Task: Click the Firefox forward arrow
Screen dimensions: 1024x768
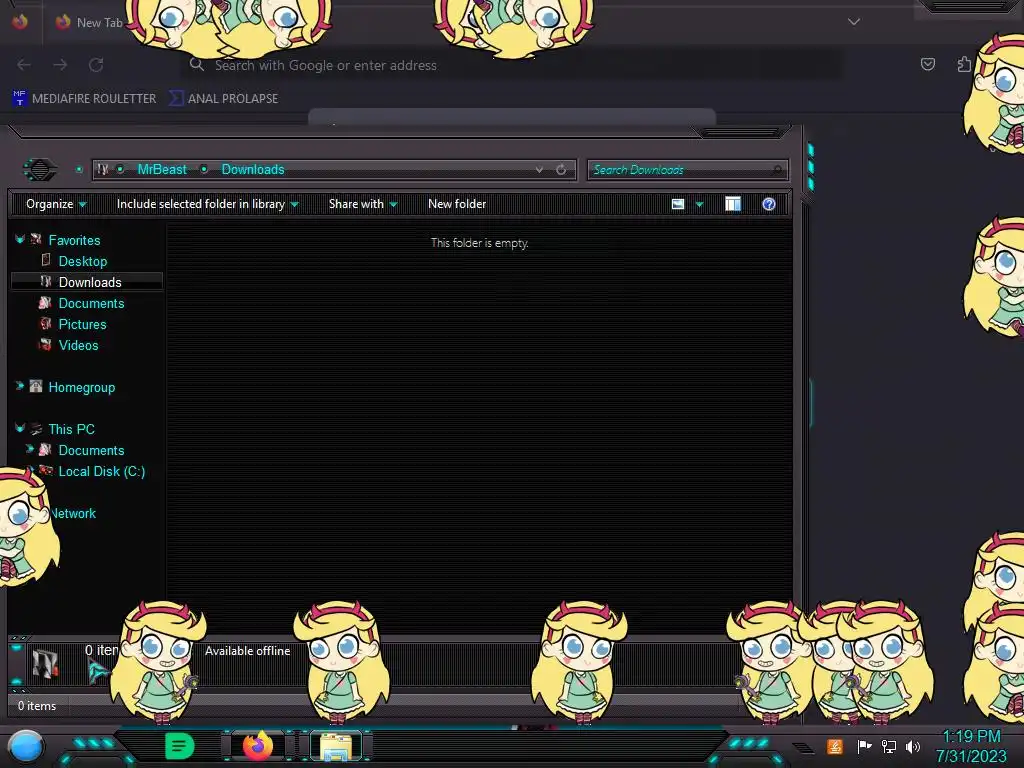Action: pos(60,65)
